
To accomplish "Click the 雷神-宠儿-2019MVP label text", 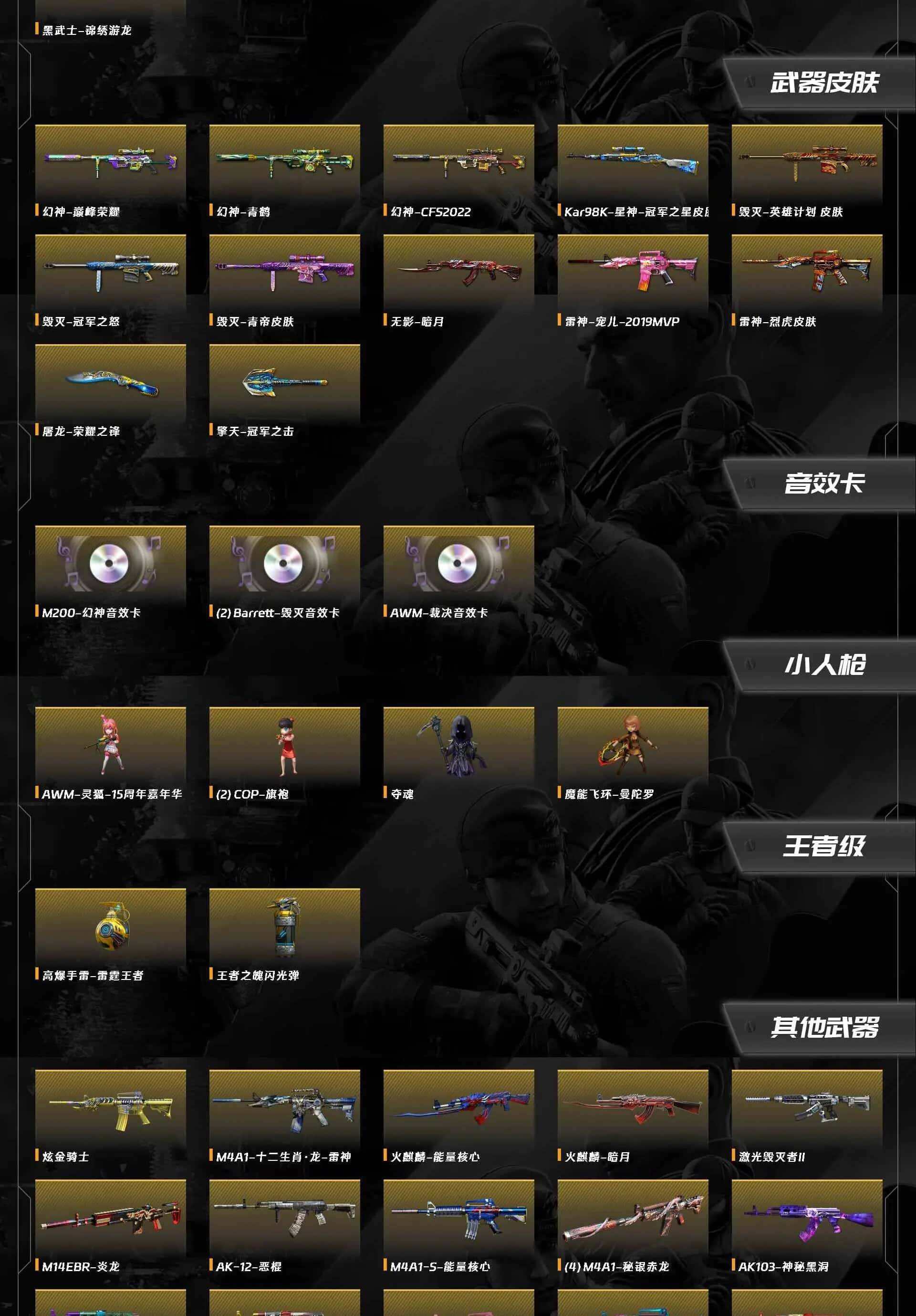I will coord(622,322).
